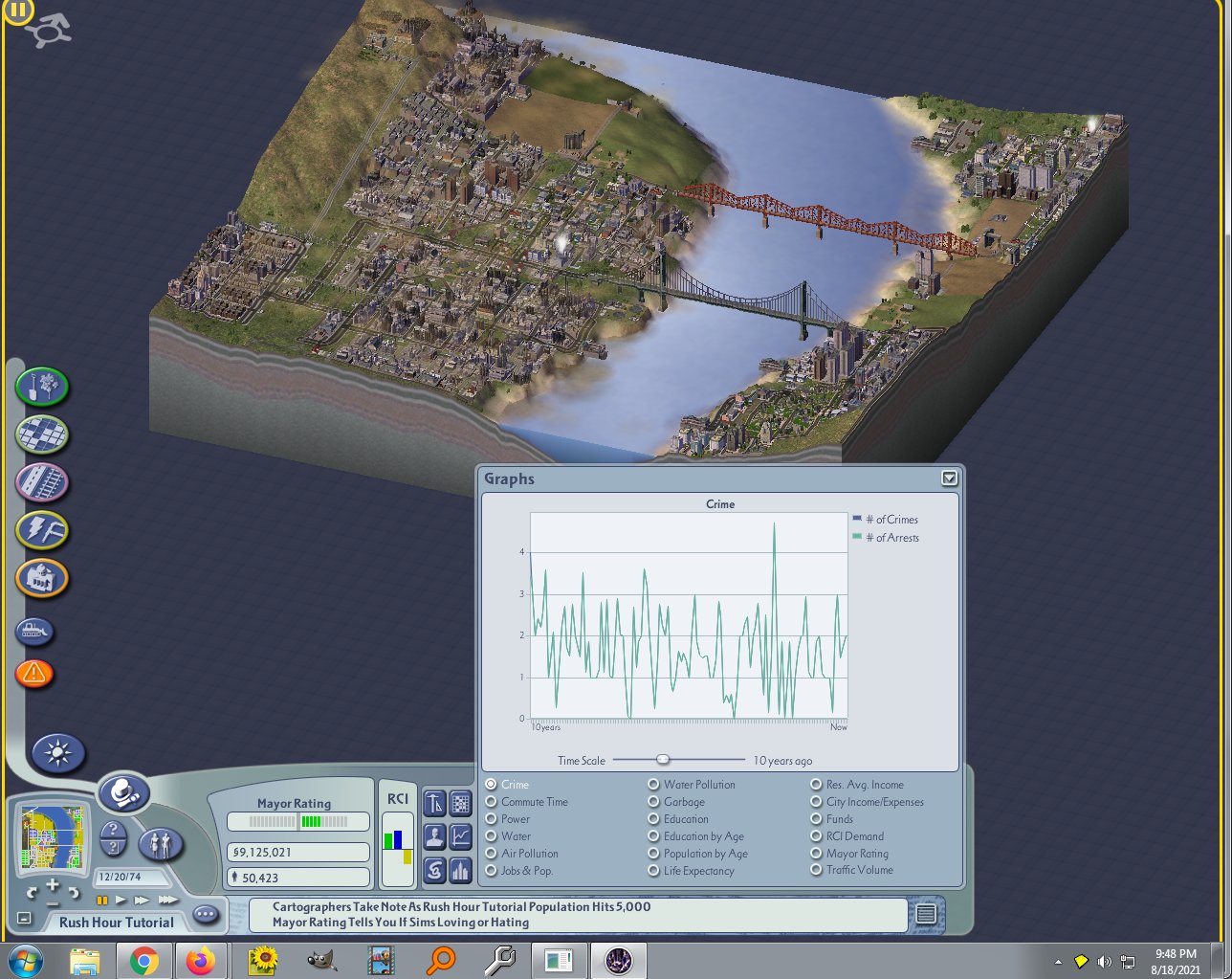The image size is (1232, 979).
Task: Set simulation to normal play speed
Action: pyautogui.click(x=121, y=901)
